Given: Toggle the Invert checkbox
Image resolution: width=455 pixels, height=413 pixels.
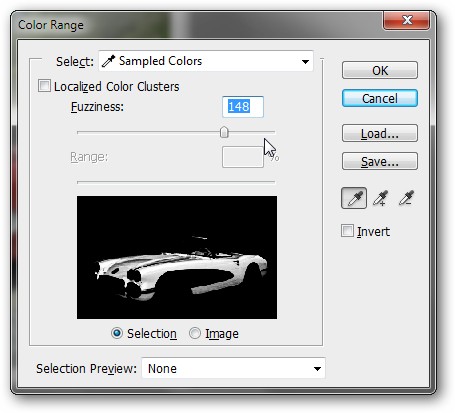Looking at the screenshot, I should point(347,231).
